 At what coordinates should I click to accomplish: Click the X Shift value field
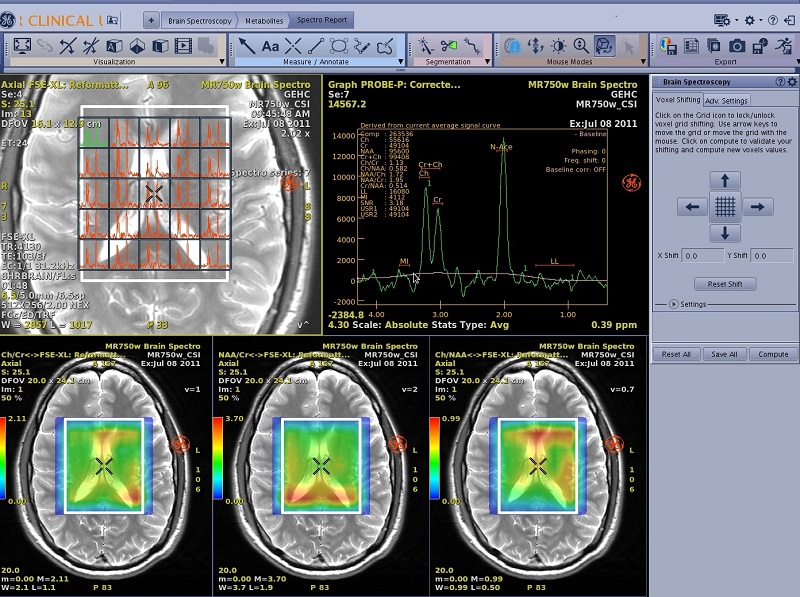703,256
